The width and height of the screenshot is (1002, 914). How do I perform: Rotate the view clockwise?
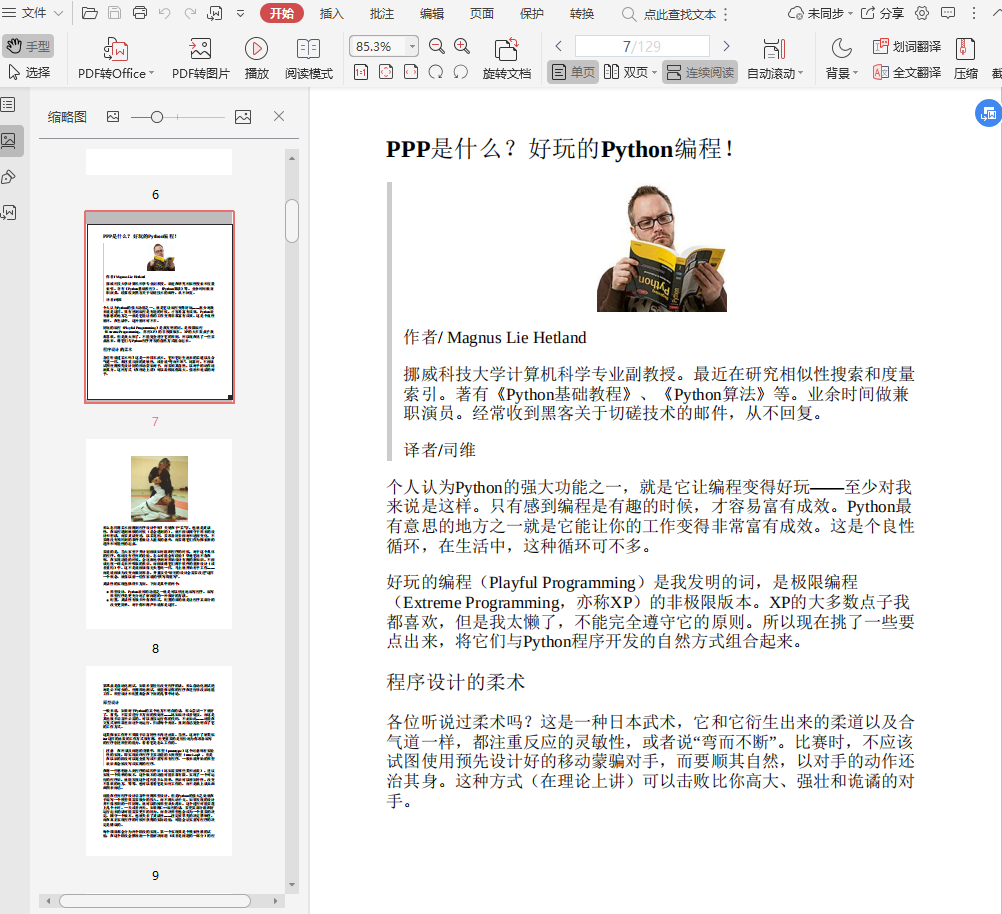pos(436,72)
